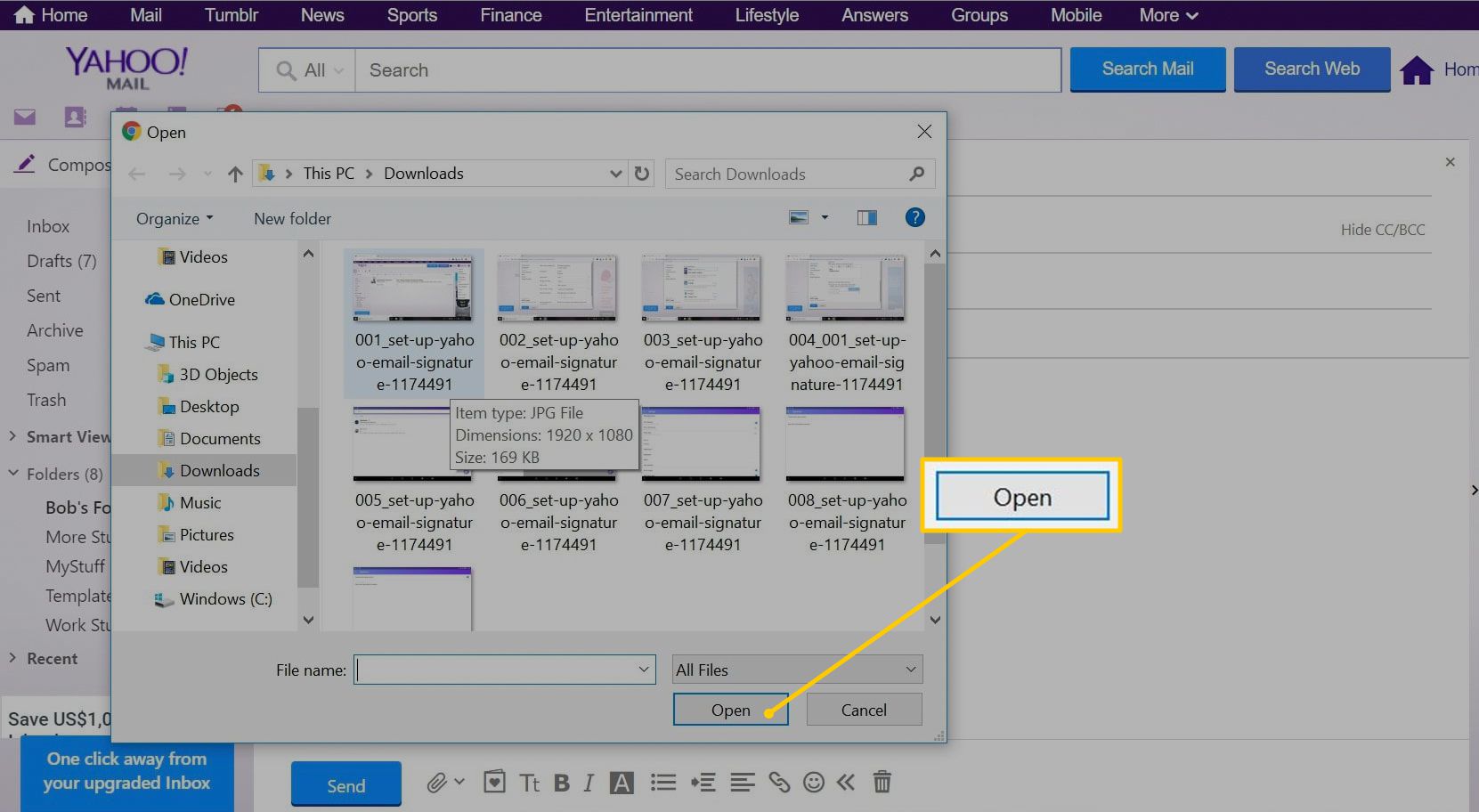Click New folder in the dialog toolbar
1479x812 pixels.
[x=292, y=218]
